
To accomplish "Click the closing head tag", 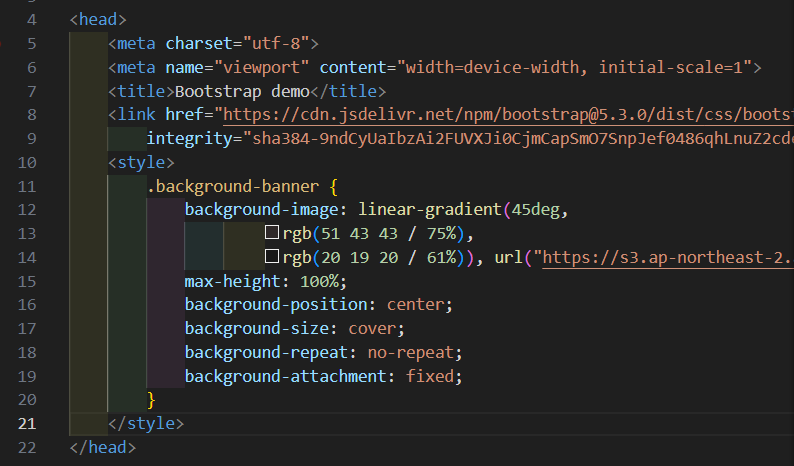I will [x=103, y=447].
